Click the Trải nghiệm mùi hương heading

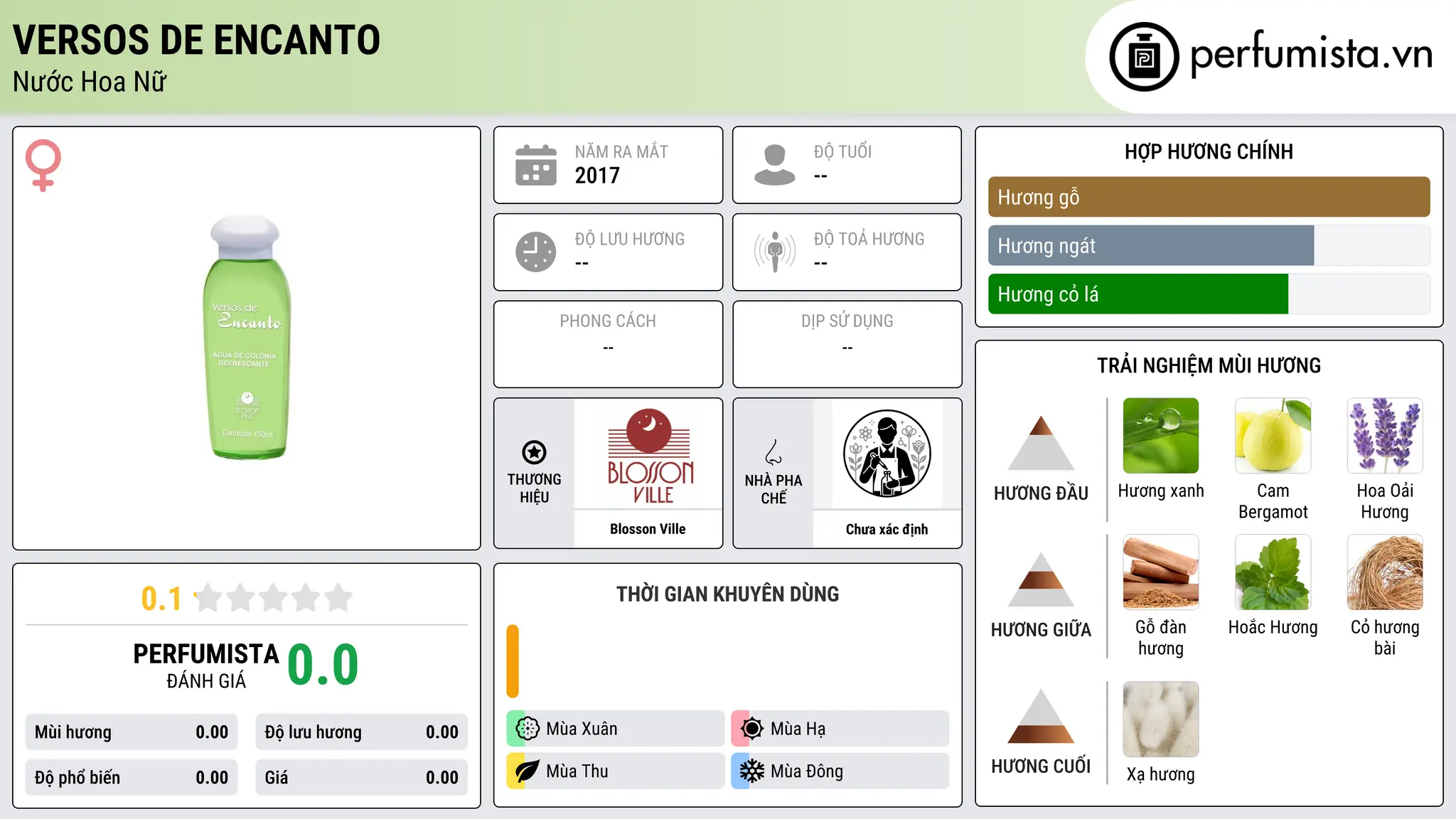(x=1209, y=365)
